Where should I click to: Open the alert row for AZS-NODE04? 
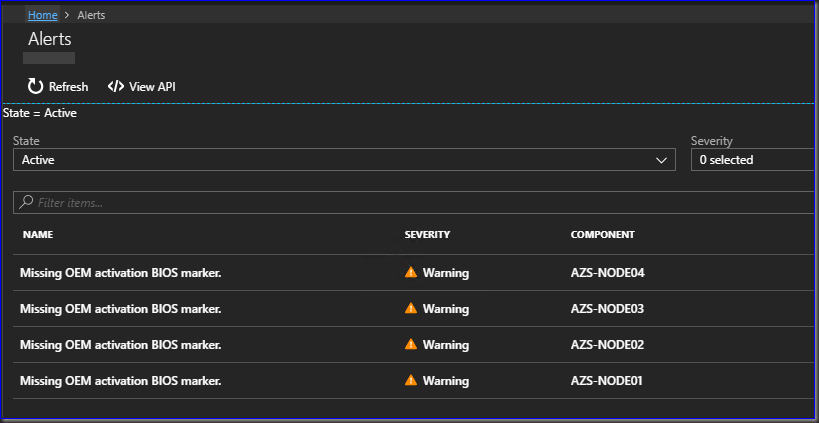pos(120,273)
